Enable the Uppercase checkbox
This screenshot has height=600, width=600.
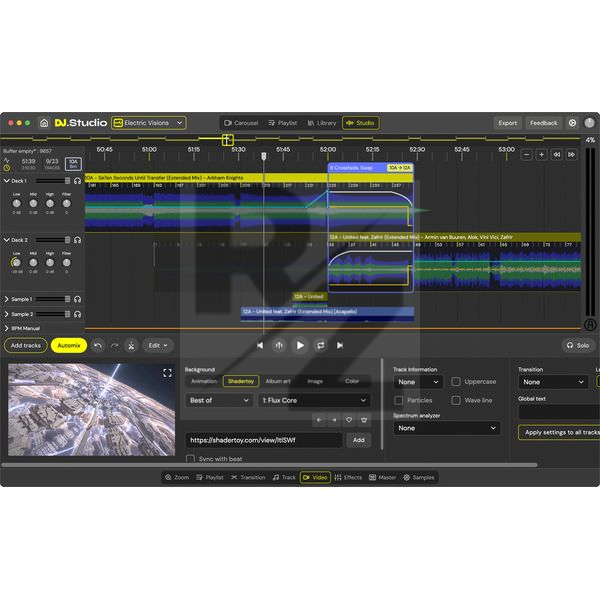click(456, 382)
